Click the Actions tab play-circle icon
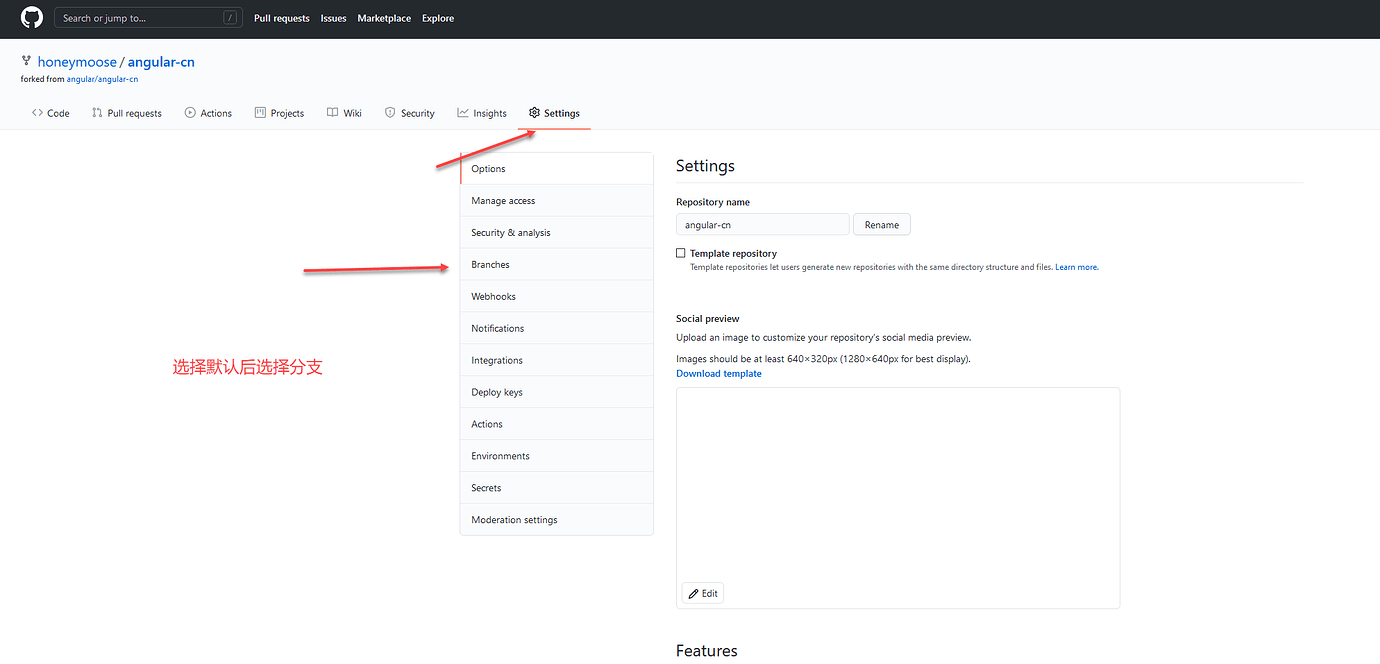The width and height of the screenshot is (1380, 664). point(190,113)
